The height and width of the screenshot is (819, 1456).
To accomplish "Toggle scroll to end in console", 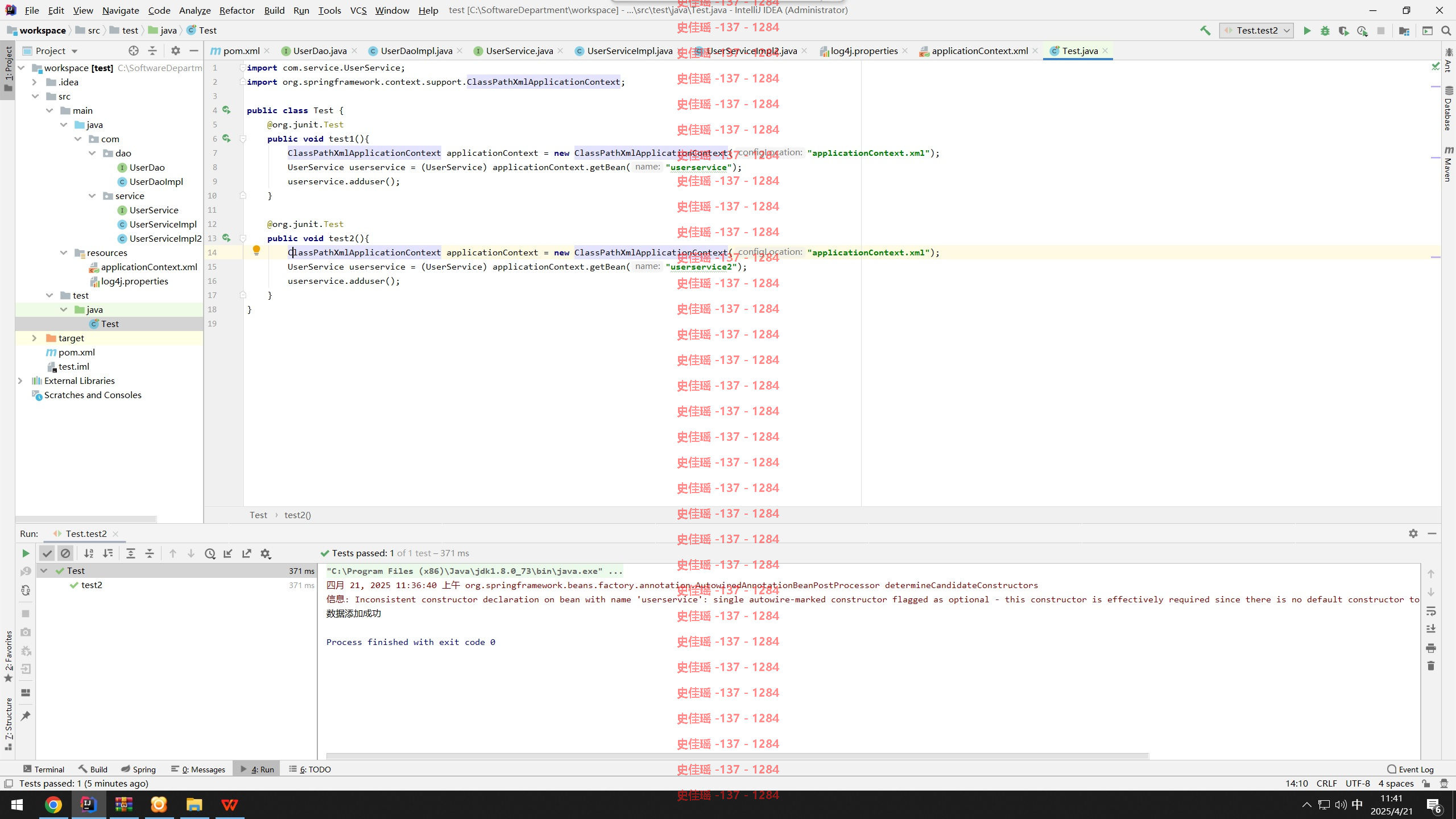I will pos(1431,629).
